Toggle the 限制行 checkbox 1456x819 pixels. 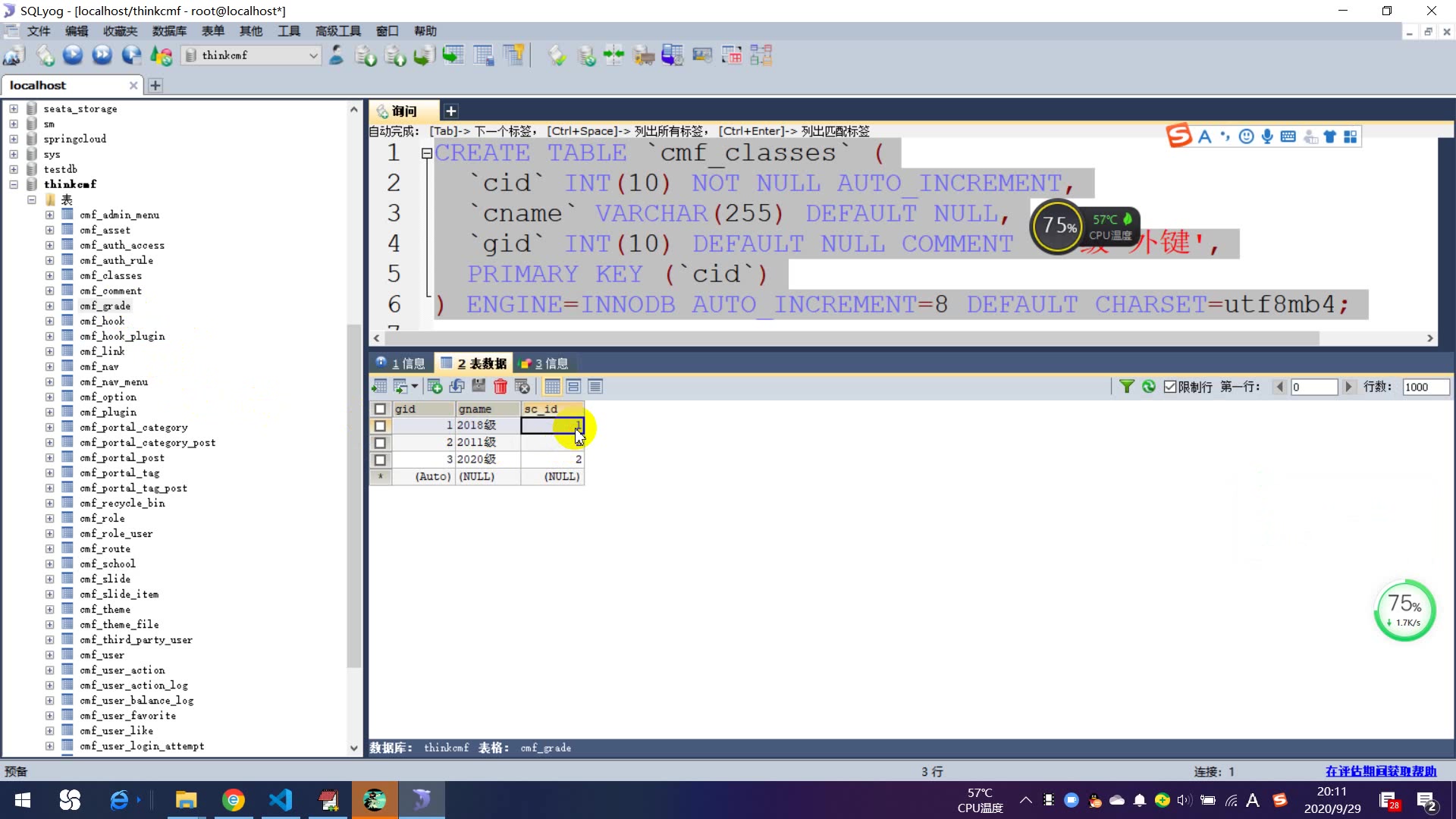click(1170, 387)
